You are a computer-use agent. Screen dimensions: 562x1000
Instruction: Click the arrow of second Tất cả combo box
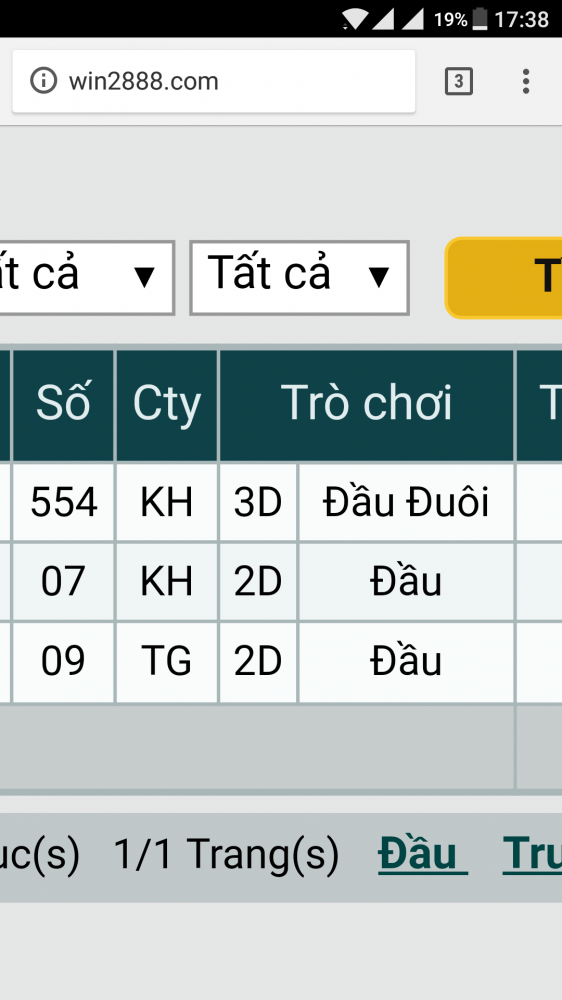(379, 277)
